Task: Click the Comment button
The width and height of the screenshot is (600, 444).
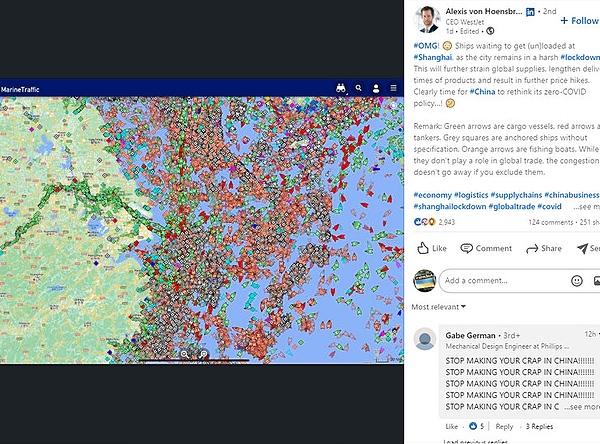Action: (x=486, y=248)
